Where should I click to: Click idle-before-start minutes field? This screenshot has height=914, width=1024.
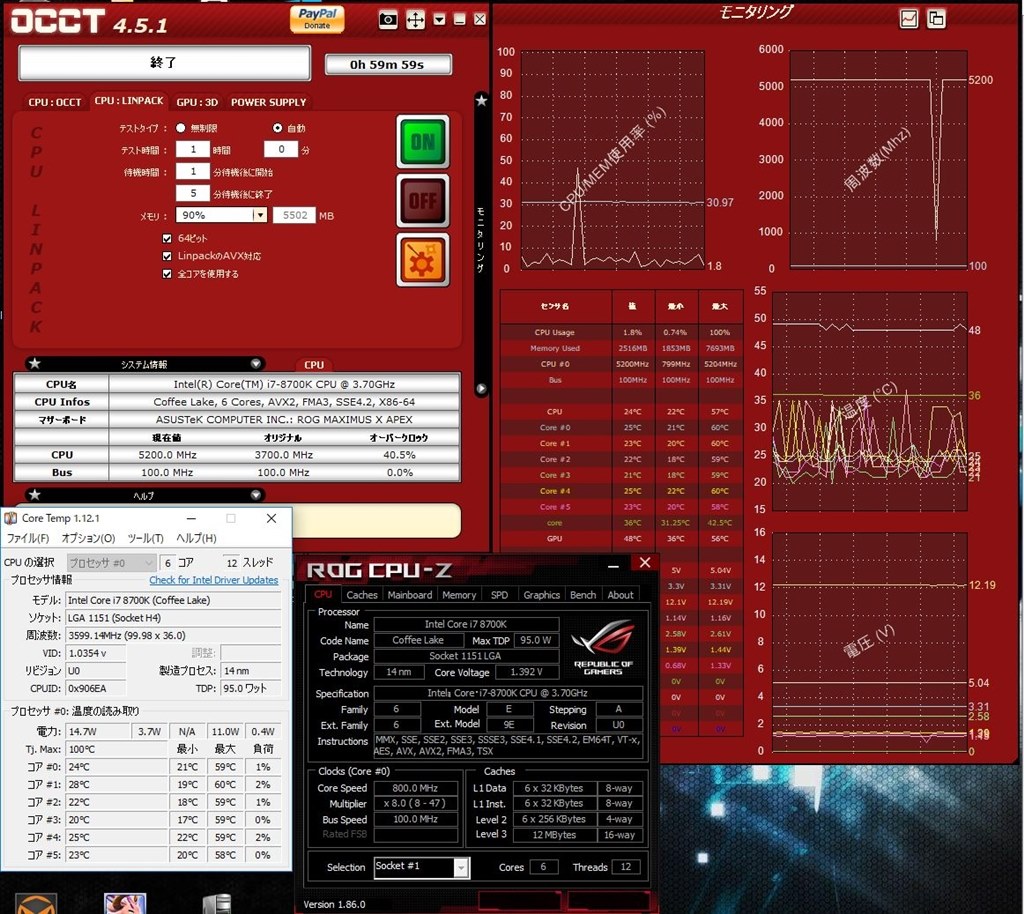coord(193,171)
